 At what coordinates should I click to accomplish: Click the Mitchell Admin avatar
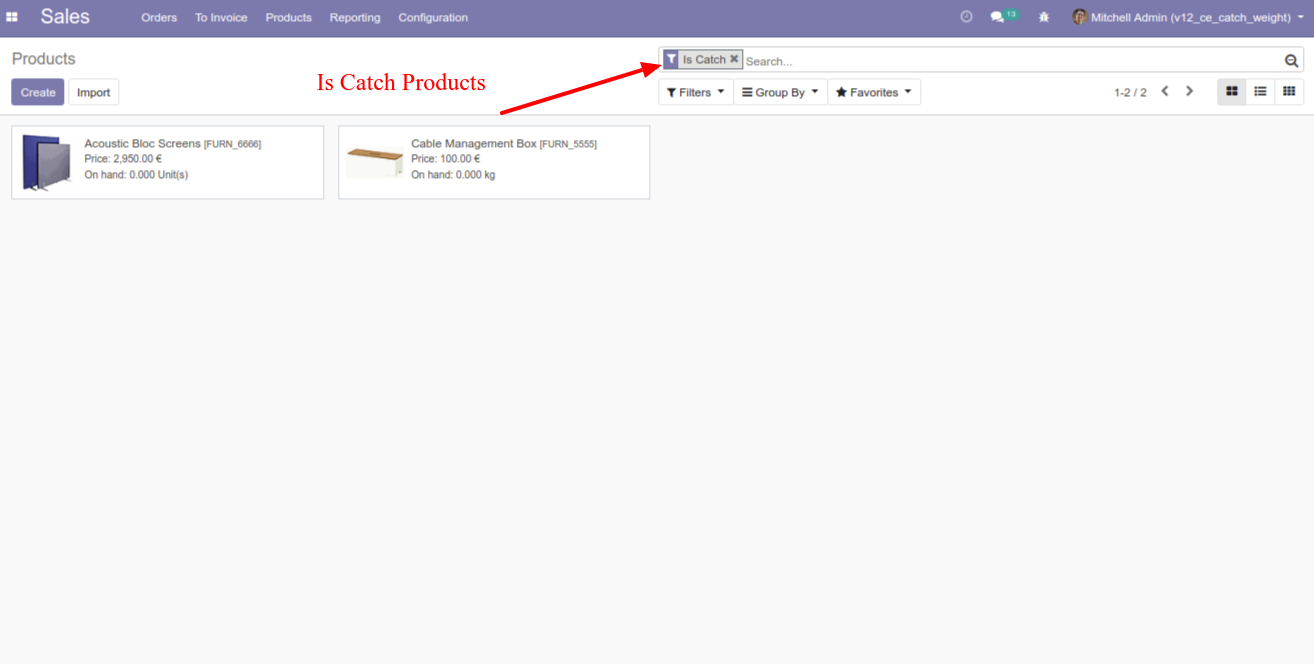click(1080, 17)
